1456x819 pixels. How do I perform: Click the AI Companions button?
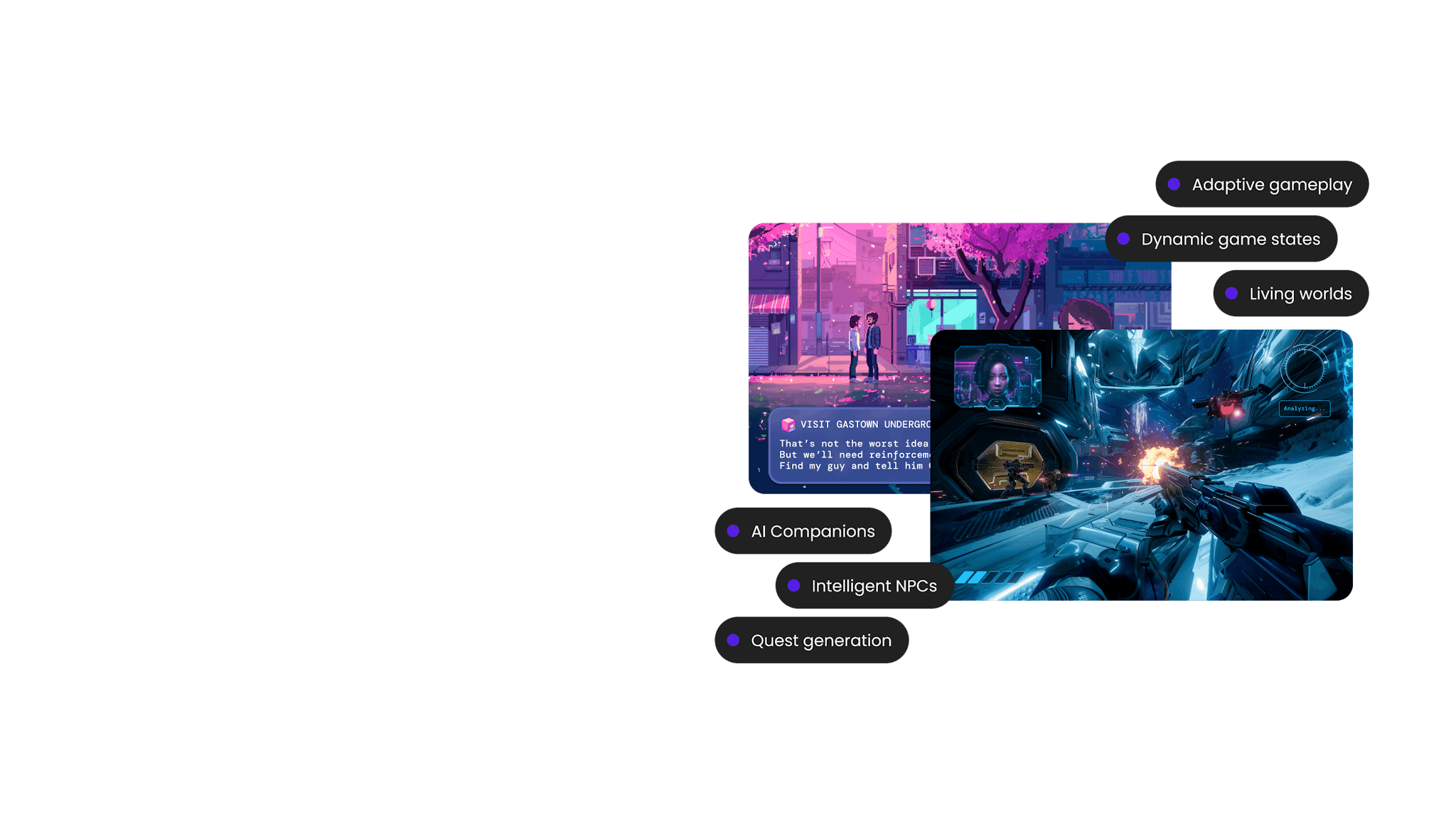(x=803, y=530)
